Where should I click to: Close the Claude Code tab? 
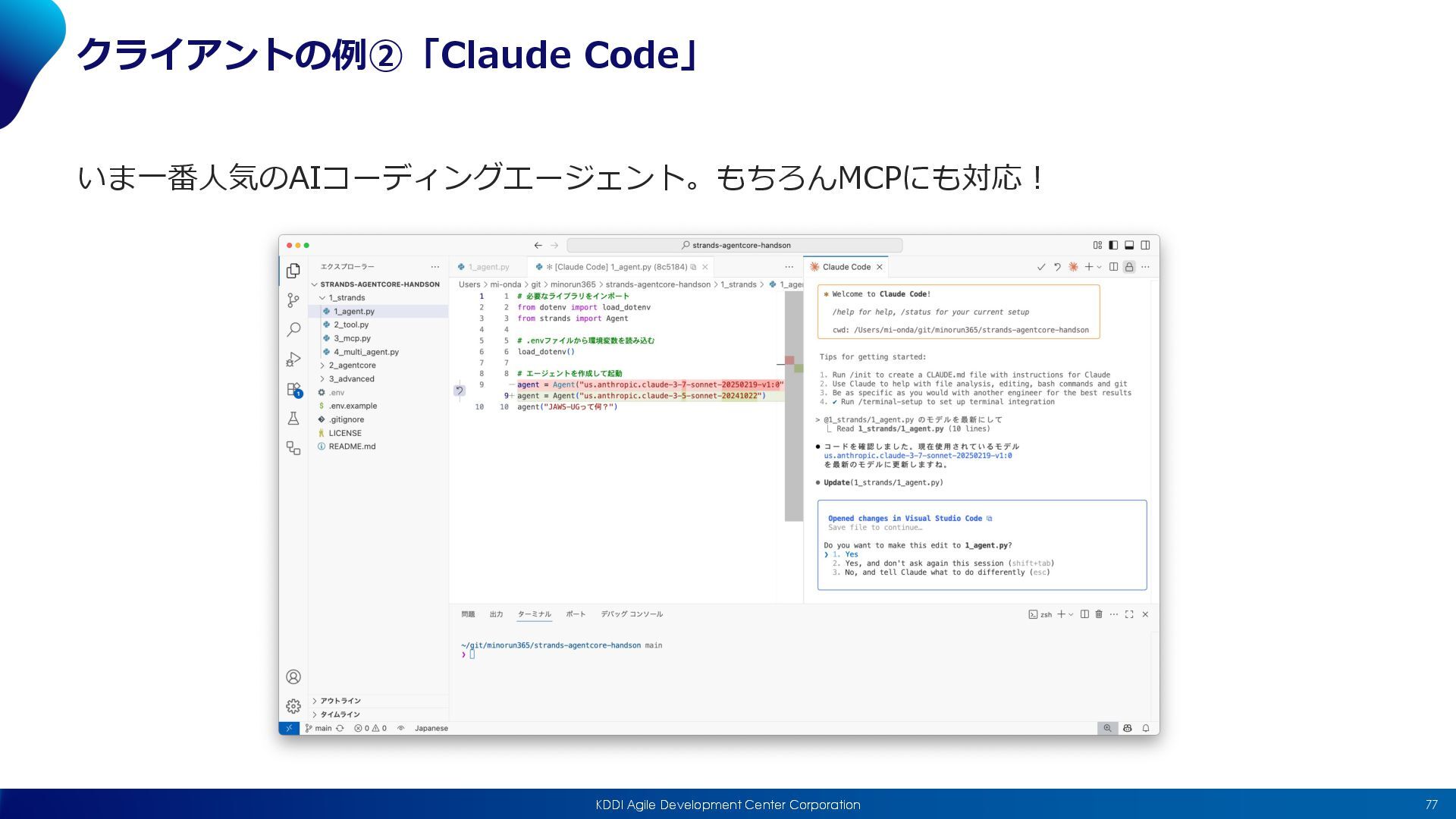point(880,267)
